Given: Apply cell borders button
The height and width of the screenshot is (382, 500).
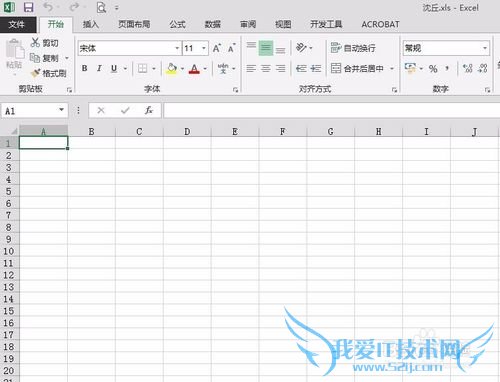Looking at the screenshot, I should point(143,68).
